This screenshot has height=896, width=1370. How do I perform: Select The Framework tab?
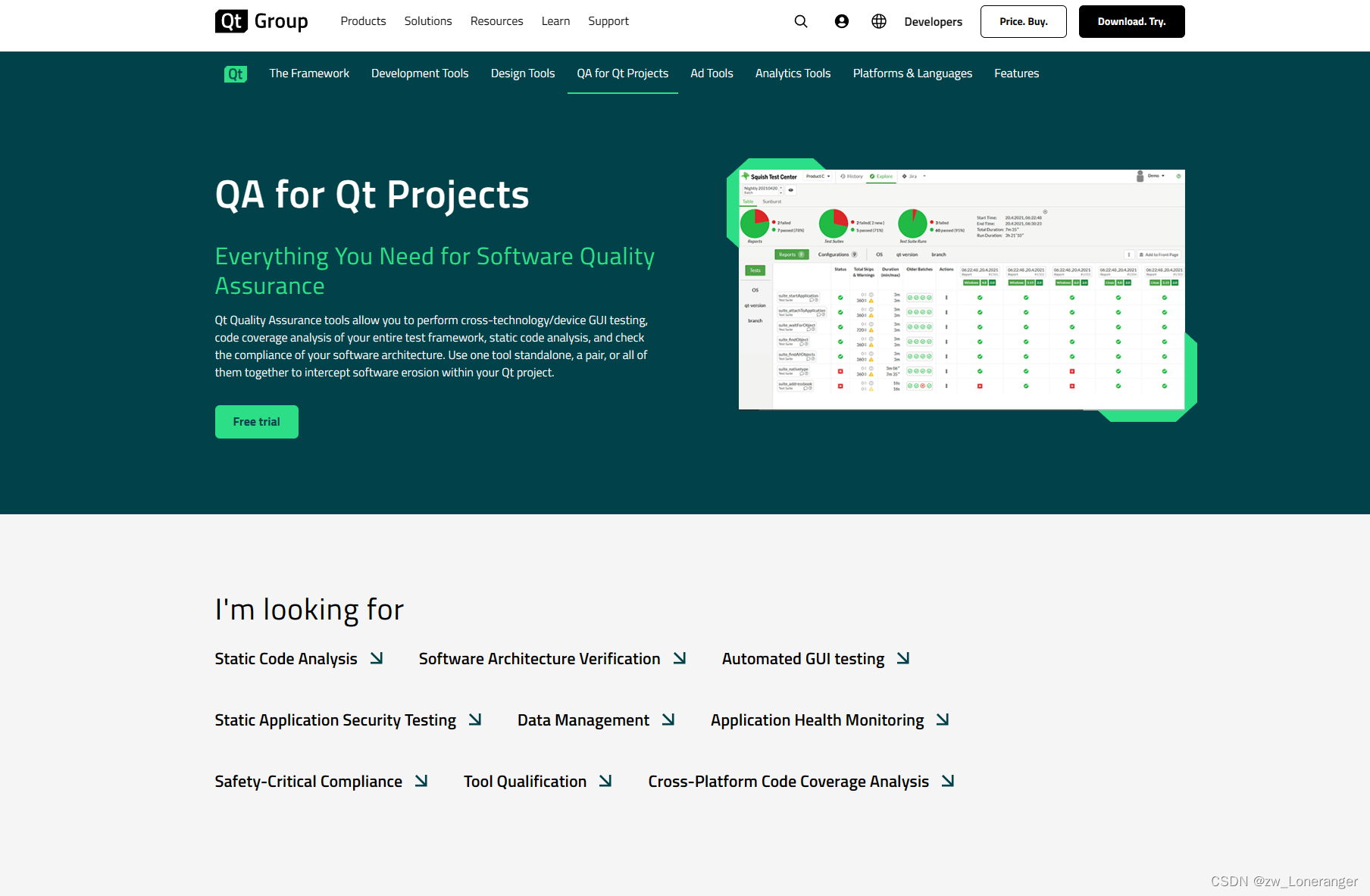point(309,73)
